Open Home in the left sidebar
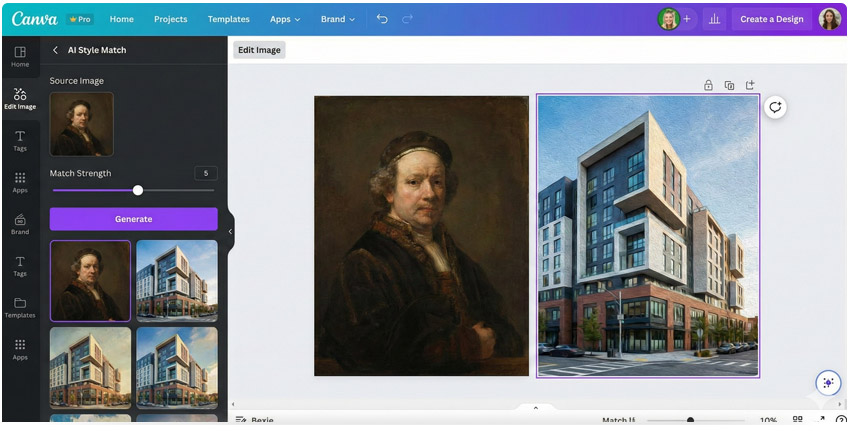 [20, 56]
